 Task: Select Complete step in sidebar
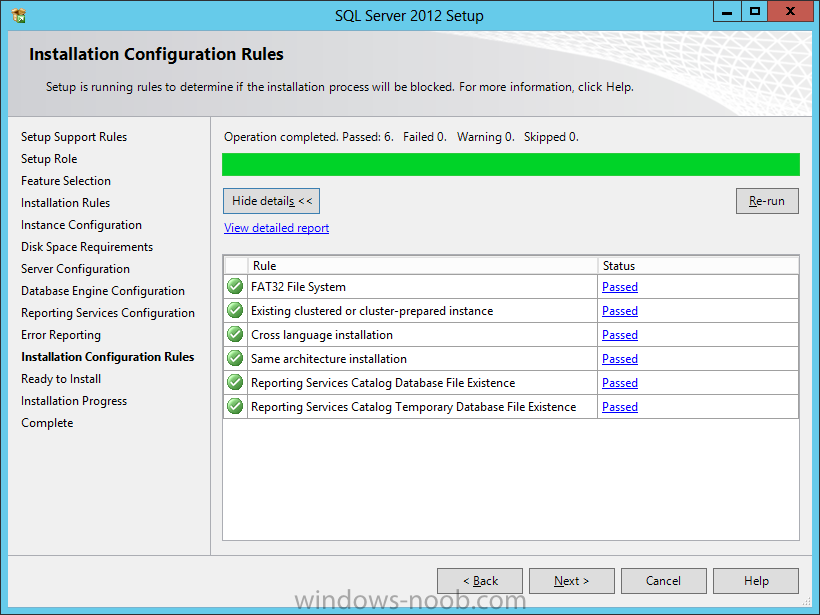[x=47, y=423]
